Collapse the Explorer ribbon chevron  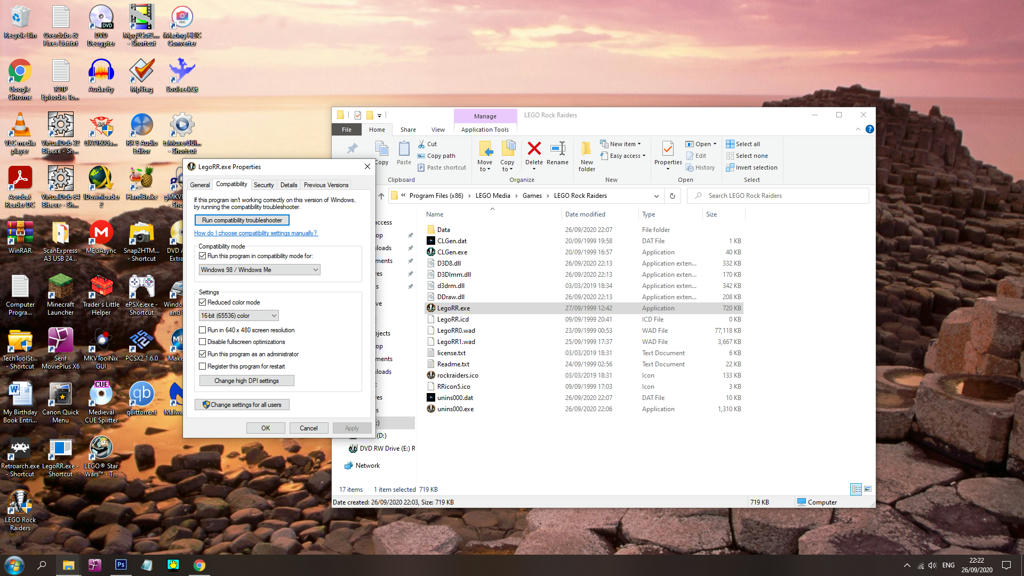(857, 129)
